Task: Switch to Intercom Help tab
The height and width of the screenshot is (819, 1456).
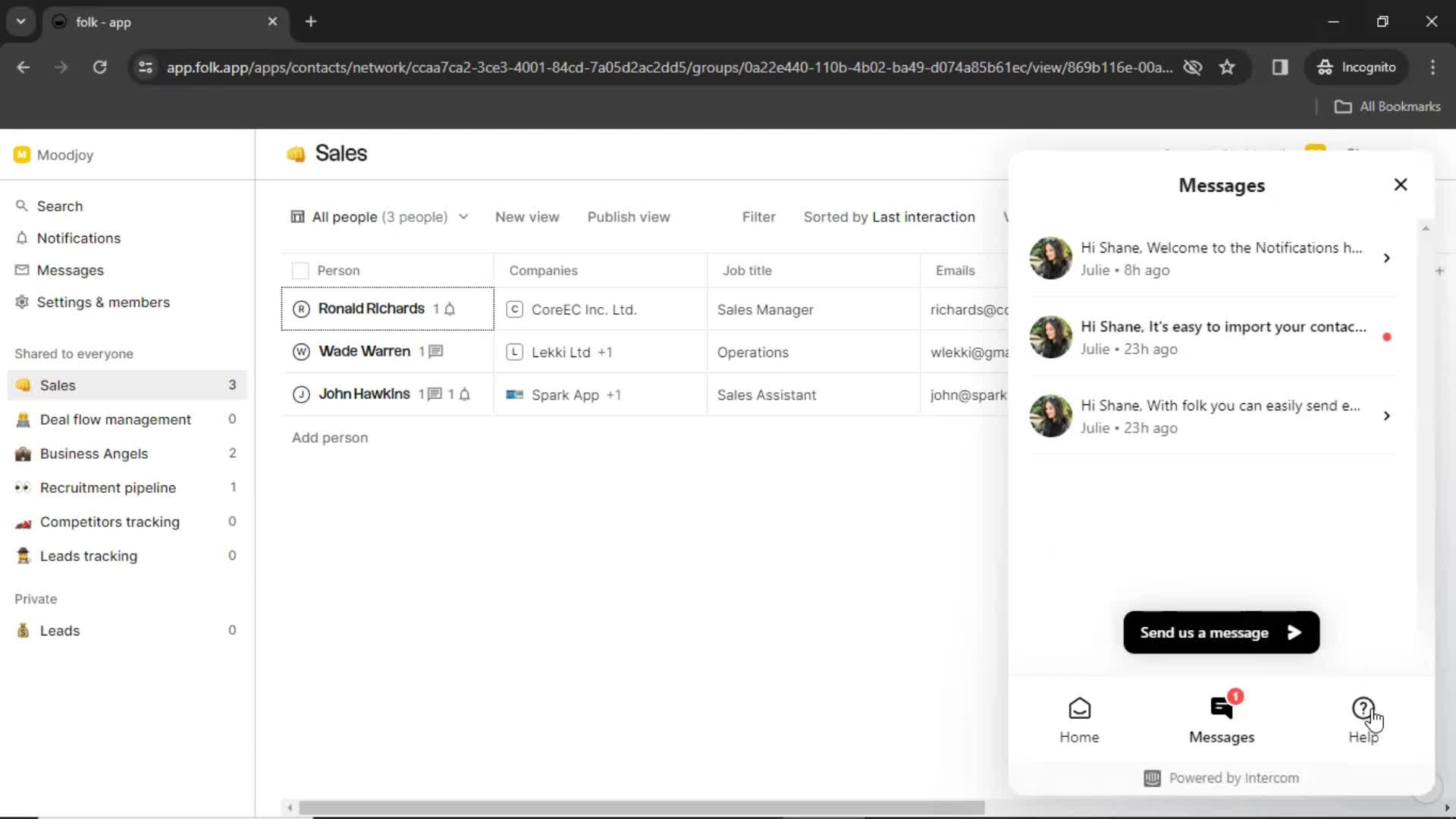Action: point(1363,720)
